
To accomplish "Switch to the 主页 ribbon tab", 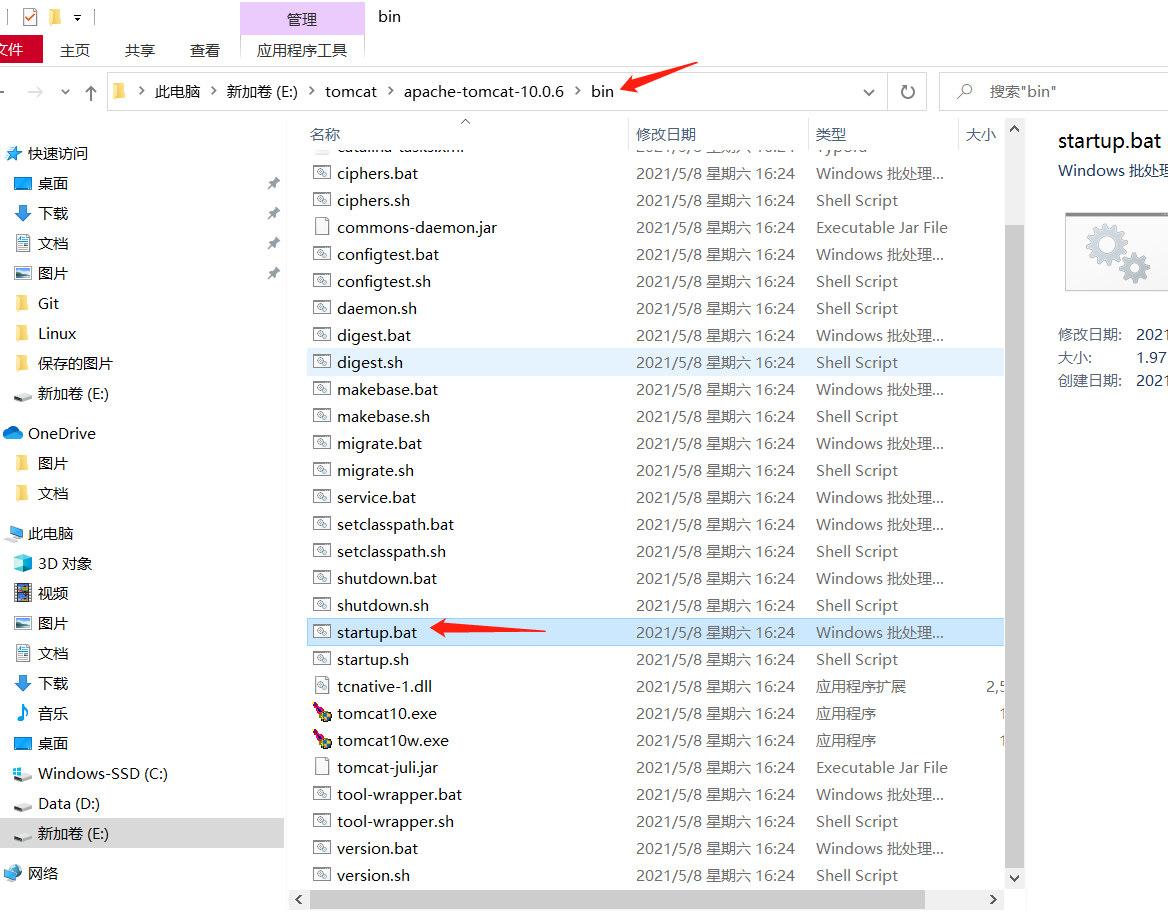I will click(74, 51).
